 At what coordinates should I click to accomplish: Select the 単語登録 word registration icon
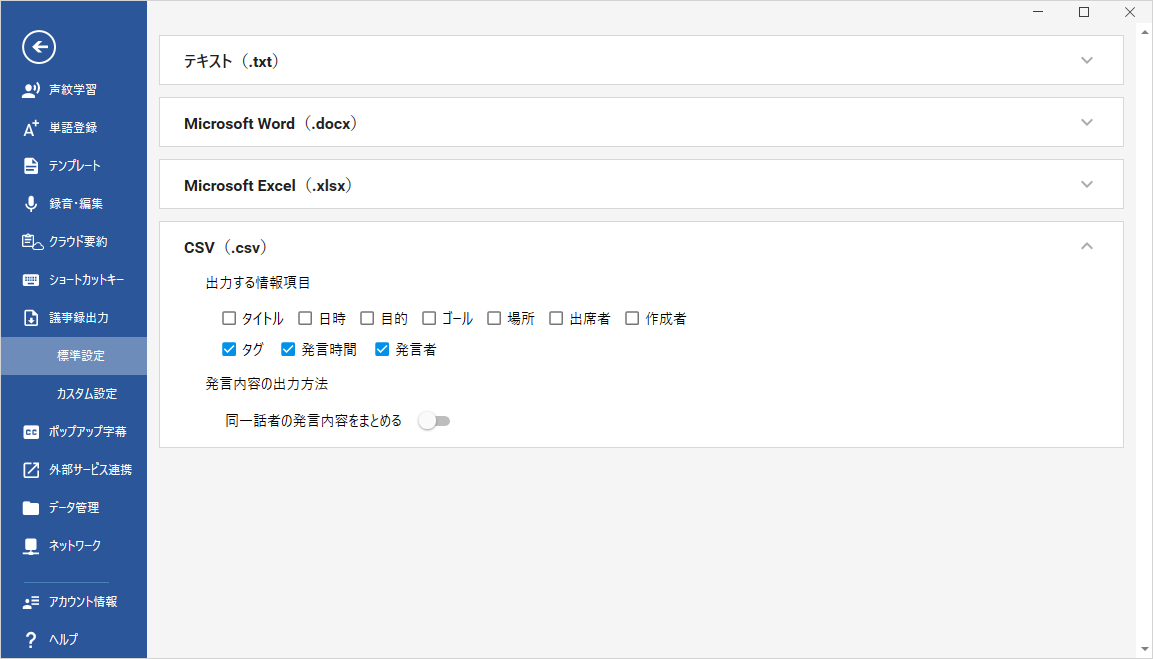(x=31, y=128)
